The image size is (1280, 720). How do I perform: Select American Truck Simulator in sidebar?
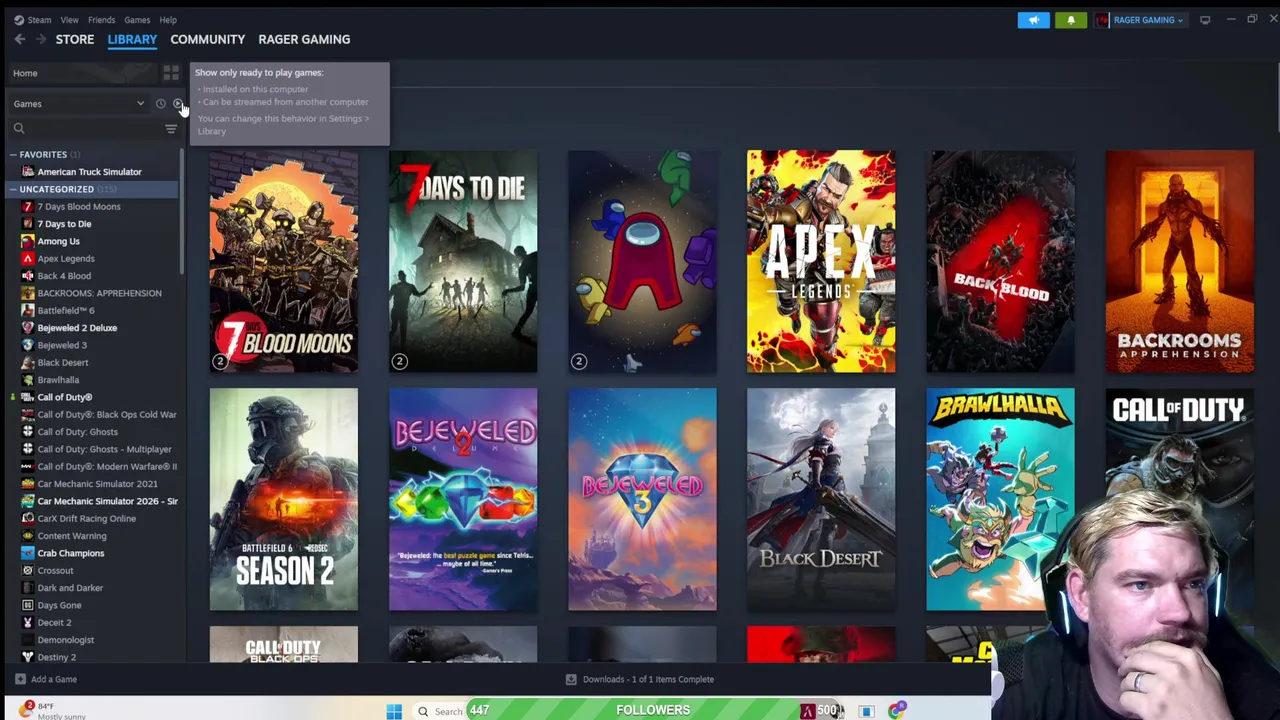pos(89,172)
